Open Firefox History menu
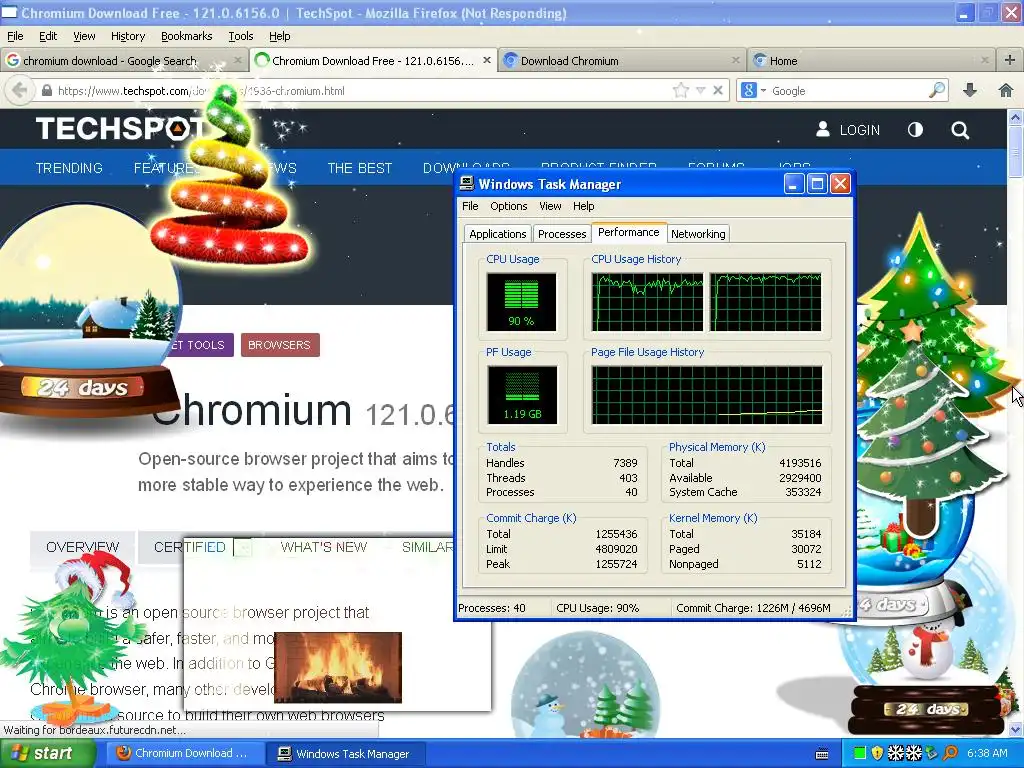The image size is (1024, 768). [x=127, y=36]
